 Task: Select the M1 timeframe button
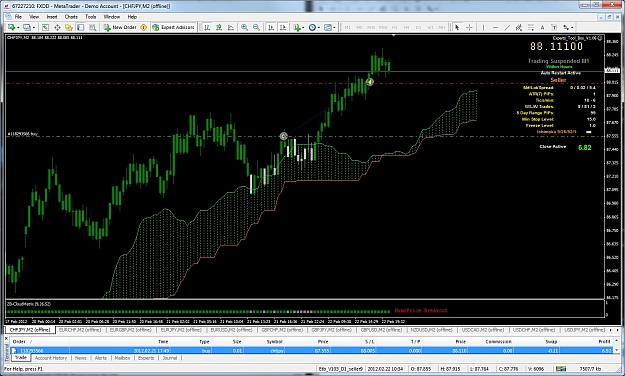(347, 27)
